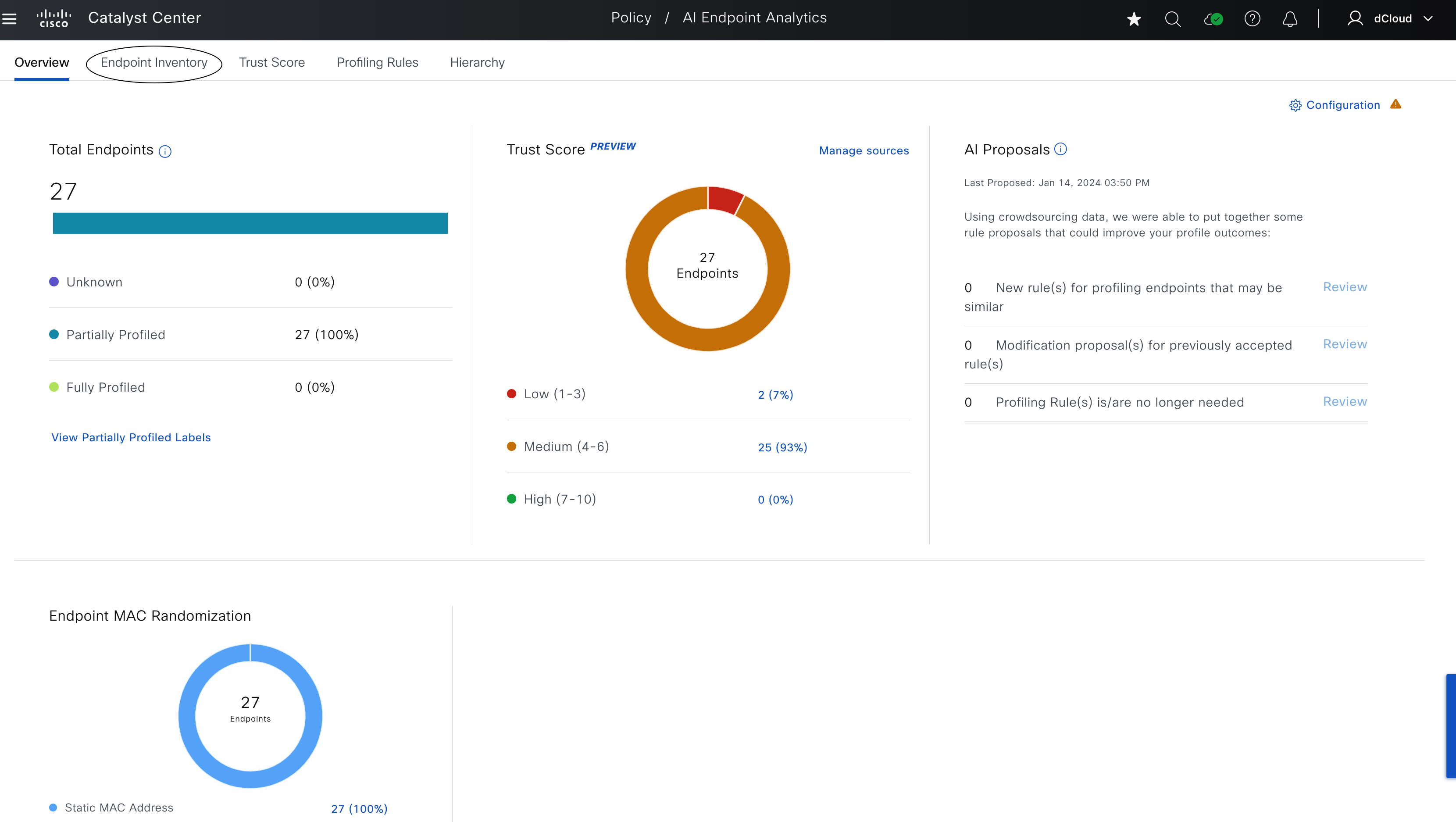Click the user profile icon

1355,19
